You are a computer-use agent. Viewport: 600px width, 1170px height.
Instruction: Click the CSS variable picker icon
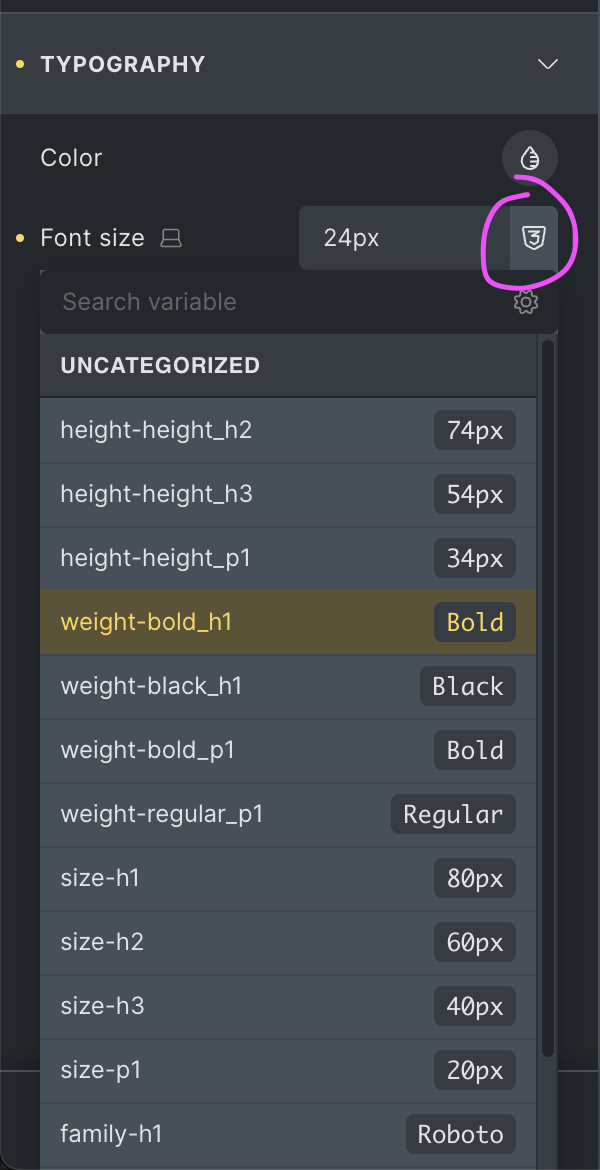(534, 238)
